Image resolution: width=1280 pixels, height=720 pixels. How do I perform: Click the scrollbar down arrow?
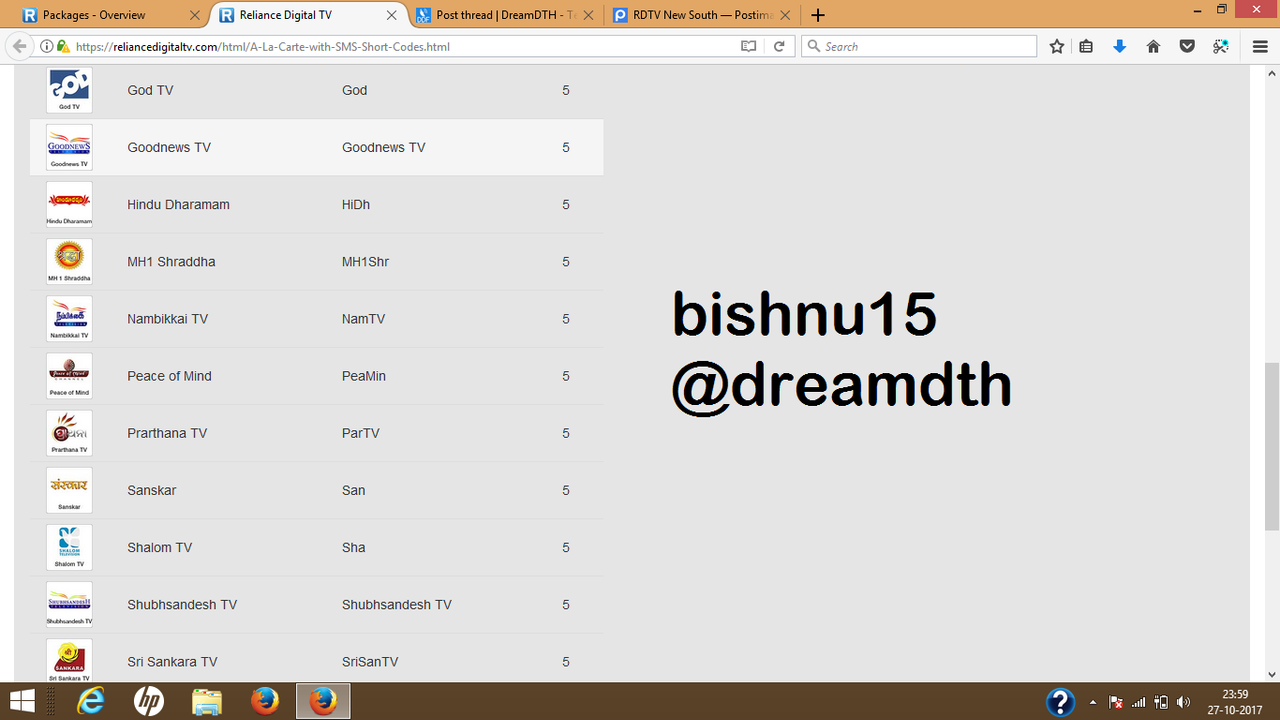click(1272, 674)
